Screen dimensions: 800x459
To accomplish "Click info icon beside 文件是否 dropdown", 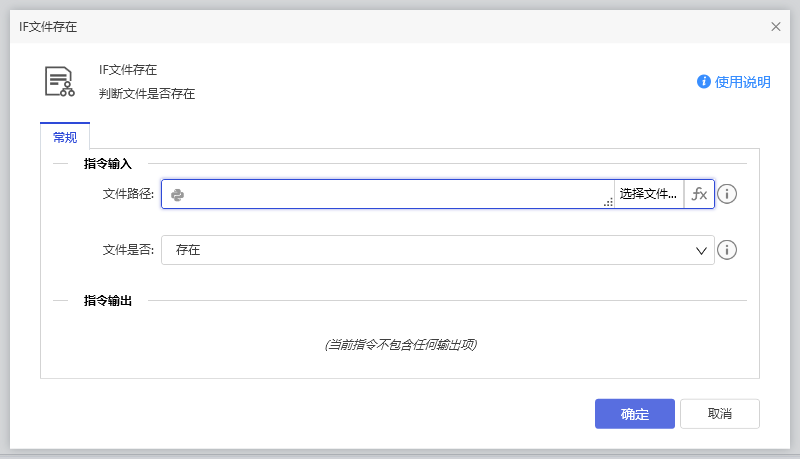I will click(x=728, y=250).
